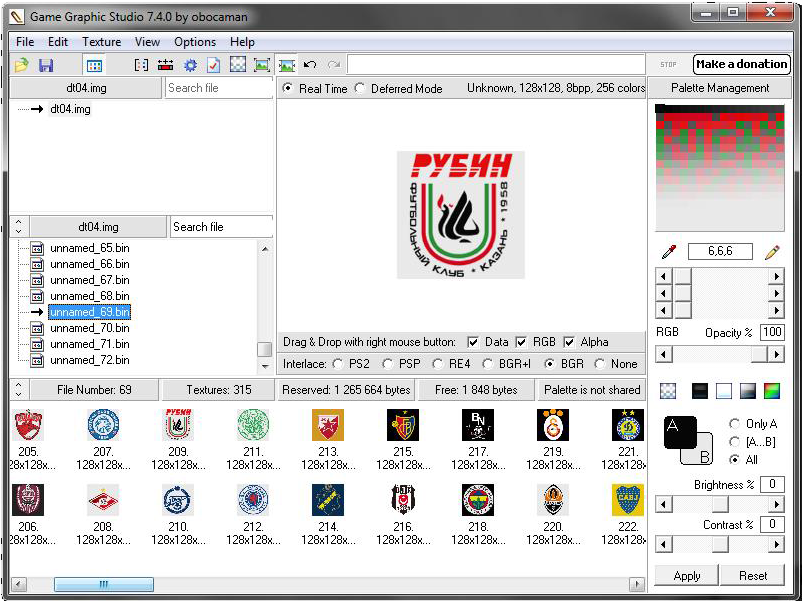Click the black color A box
The image size is (802, 601).
[680, 432]
